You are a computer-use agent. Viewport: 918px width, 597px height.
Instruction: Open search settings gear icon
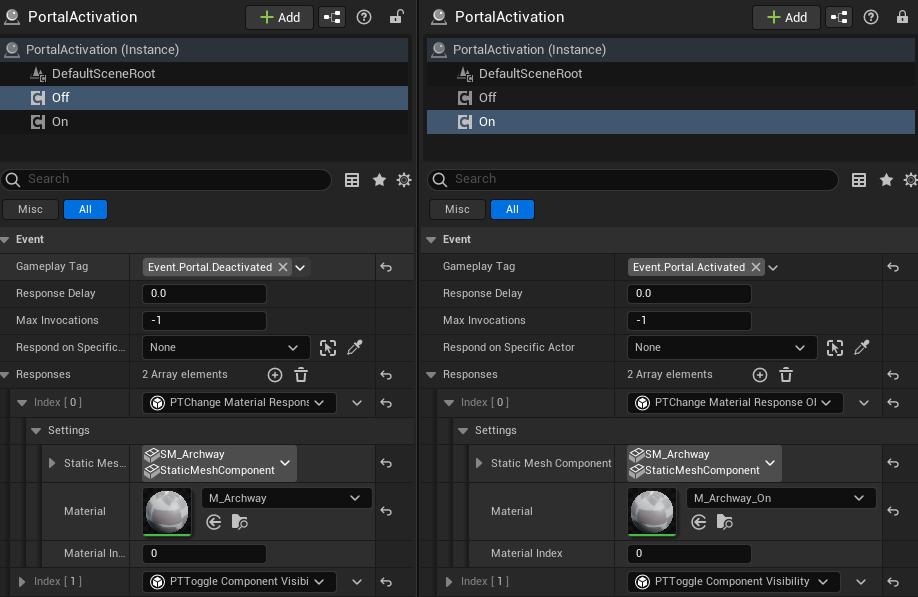click(x=403, y=179)
